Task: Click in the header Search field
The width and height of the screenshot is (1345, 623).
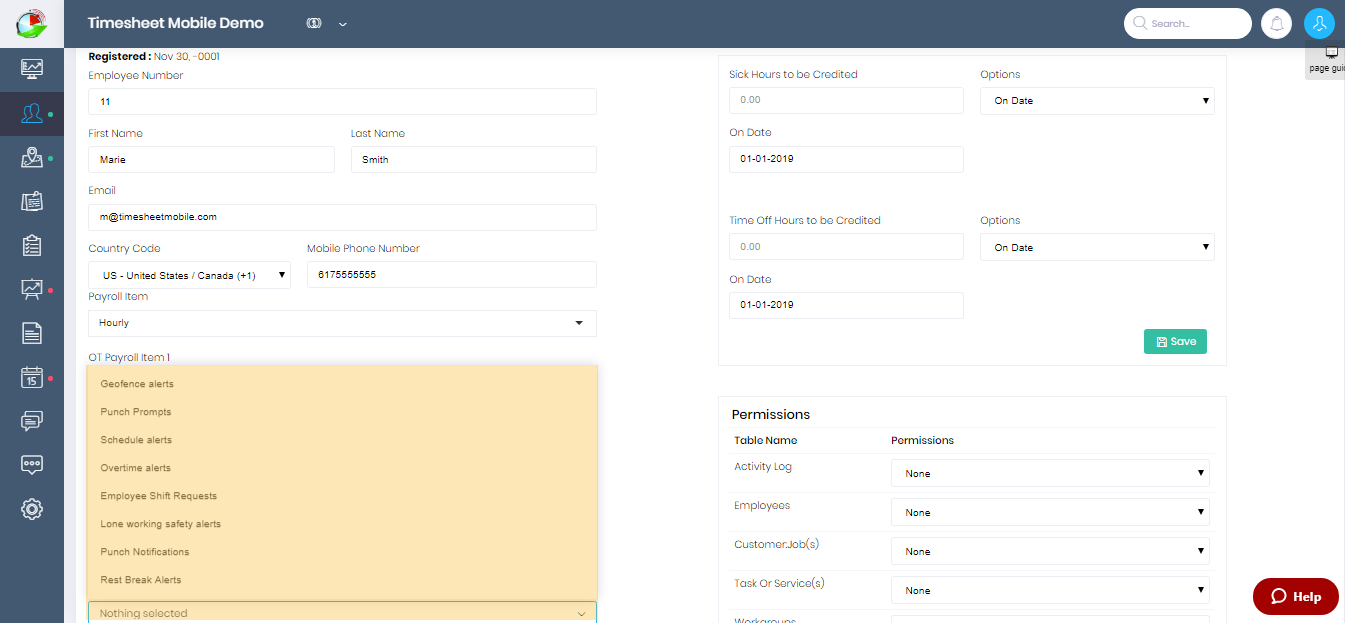Action: [1187, 23]
